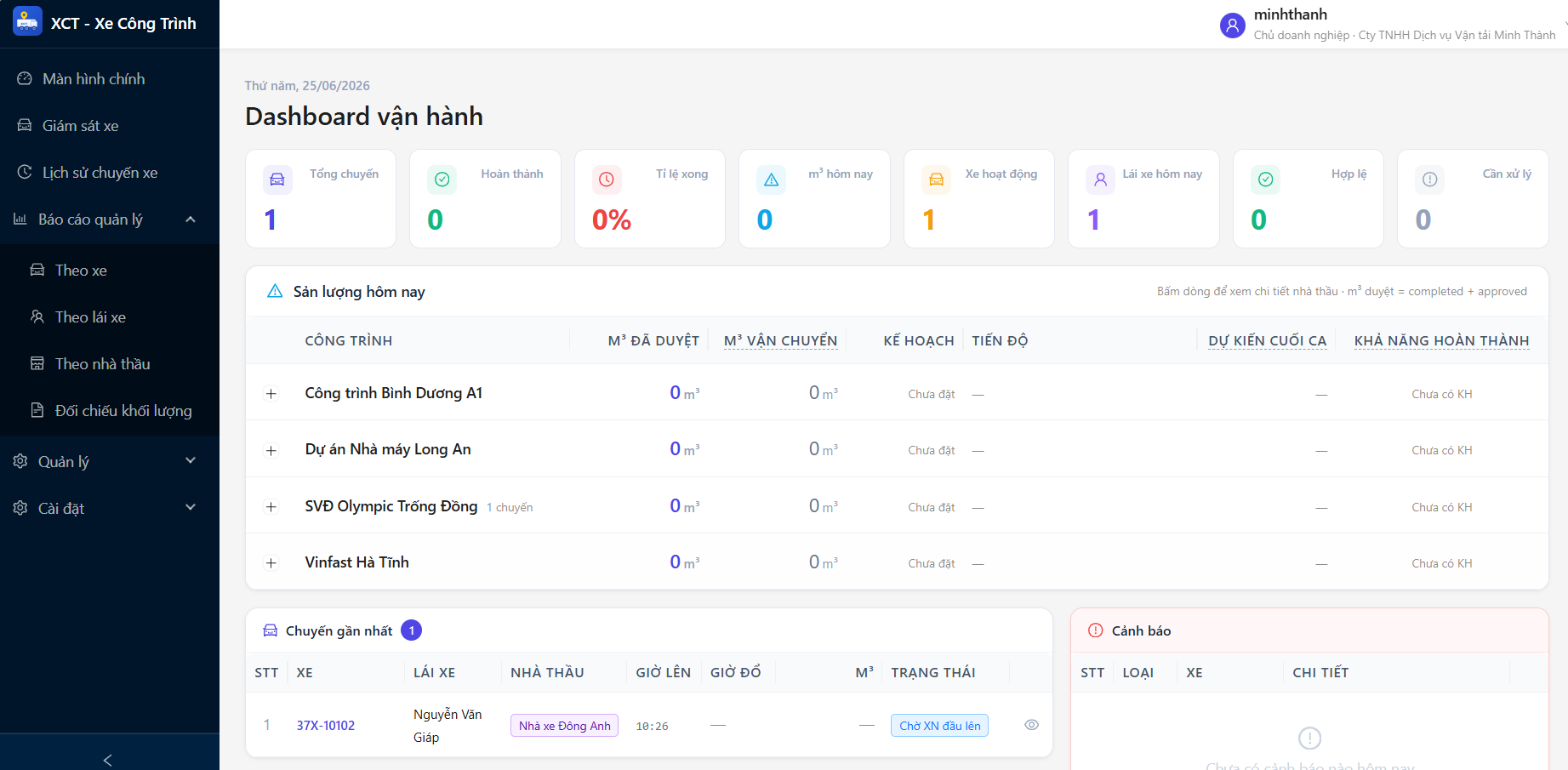Screen dimensions: 1568x770
Task: Open Giám sát xe page
Action: tap(110, 126)
